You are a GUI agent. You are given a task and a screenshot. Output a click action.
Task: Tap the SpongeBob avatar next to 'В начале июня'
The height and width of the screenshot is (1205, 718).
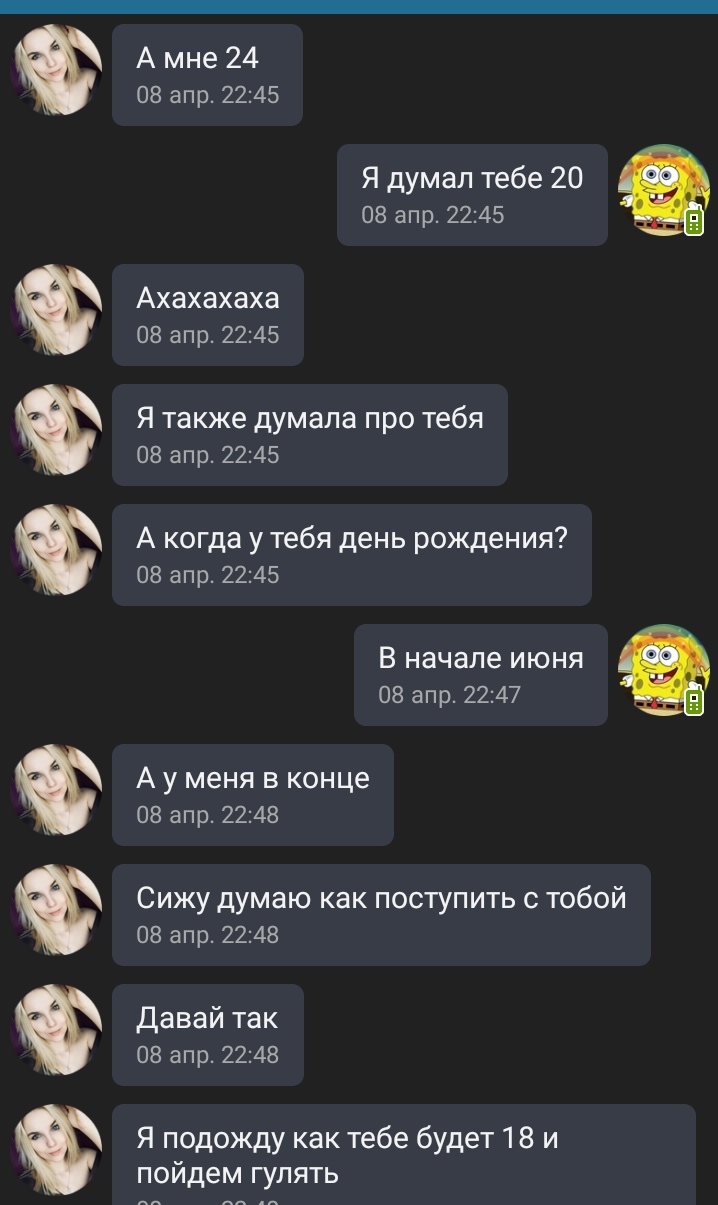[x=664, y=670]
